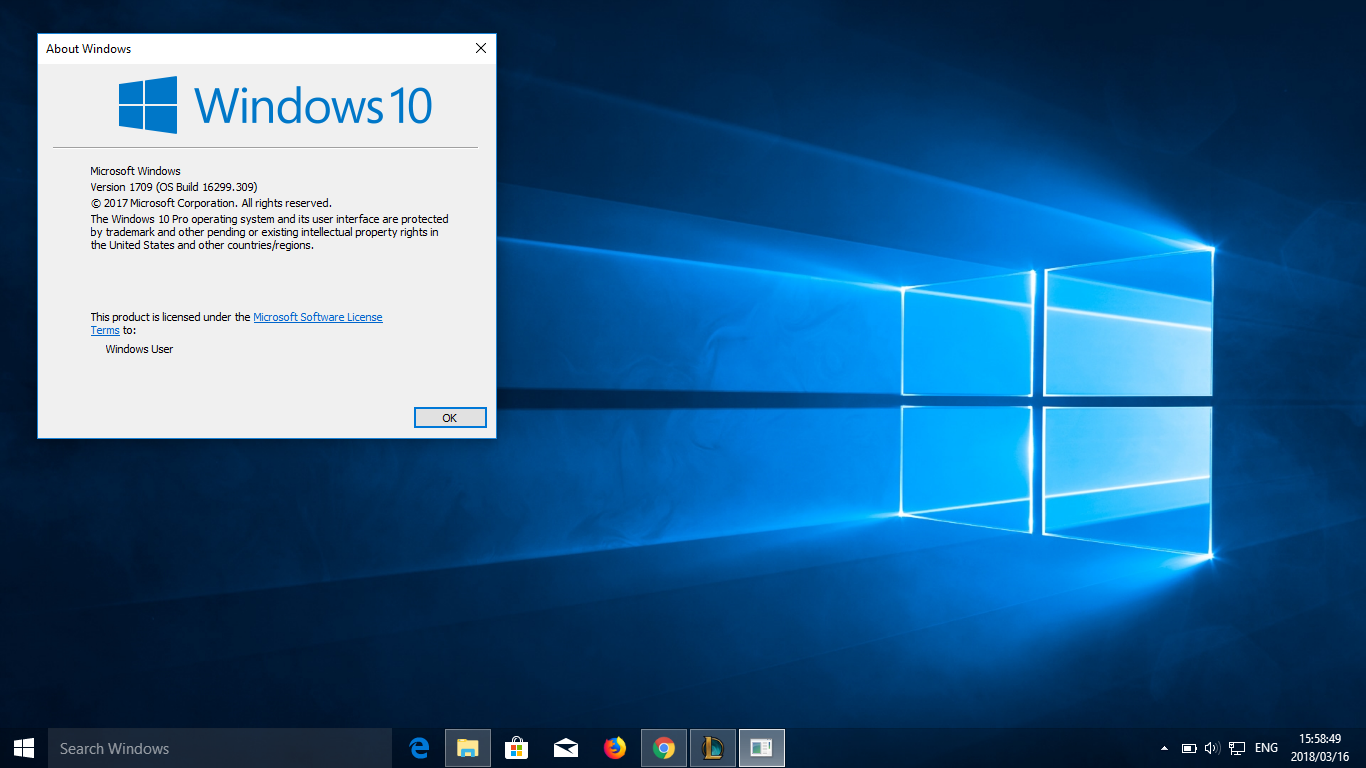Open the Windows Start menu
Screen dimensions: 1366x768
click(x=24, y=748)
